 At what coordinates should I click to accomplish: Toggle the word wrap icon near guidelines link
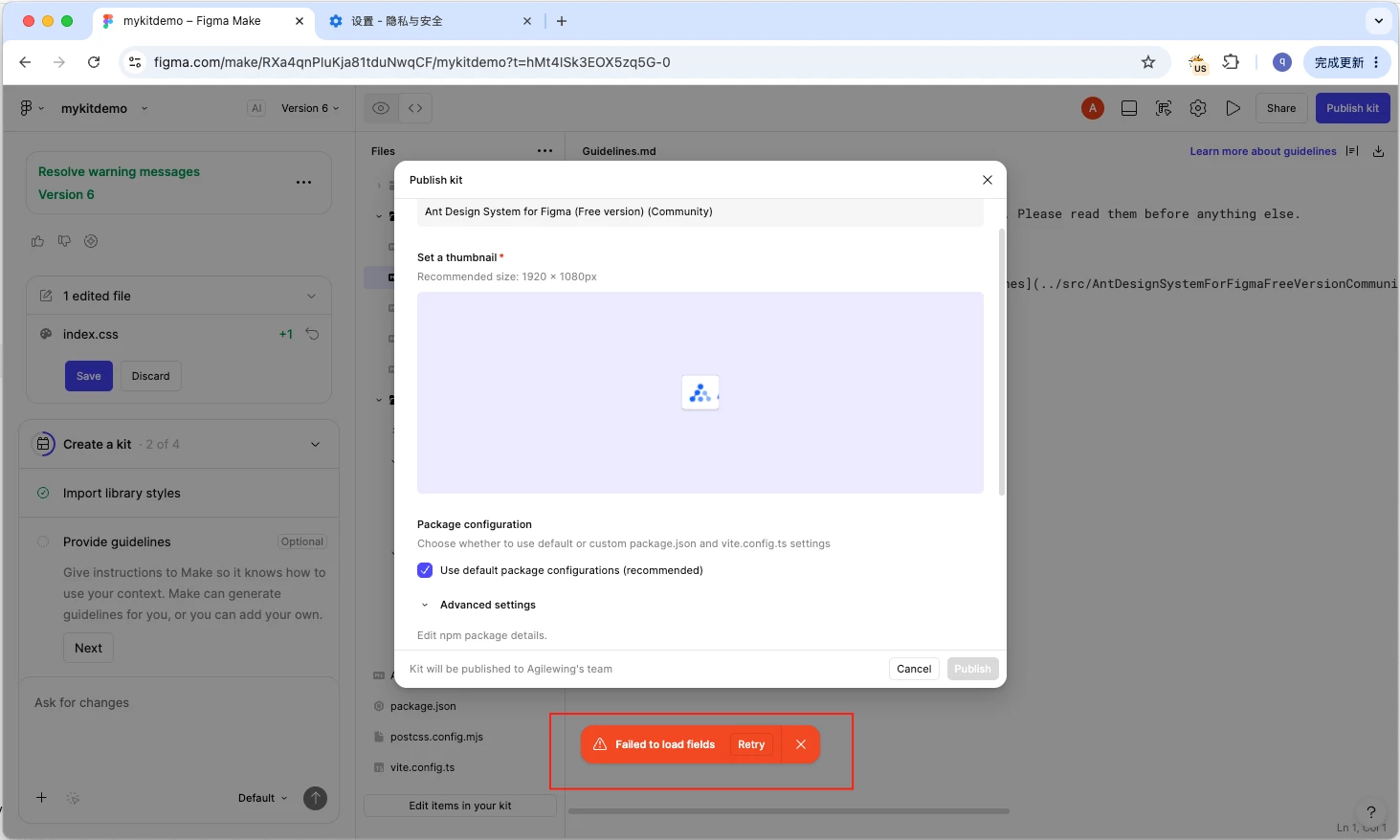(1352, 151)
